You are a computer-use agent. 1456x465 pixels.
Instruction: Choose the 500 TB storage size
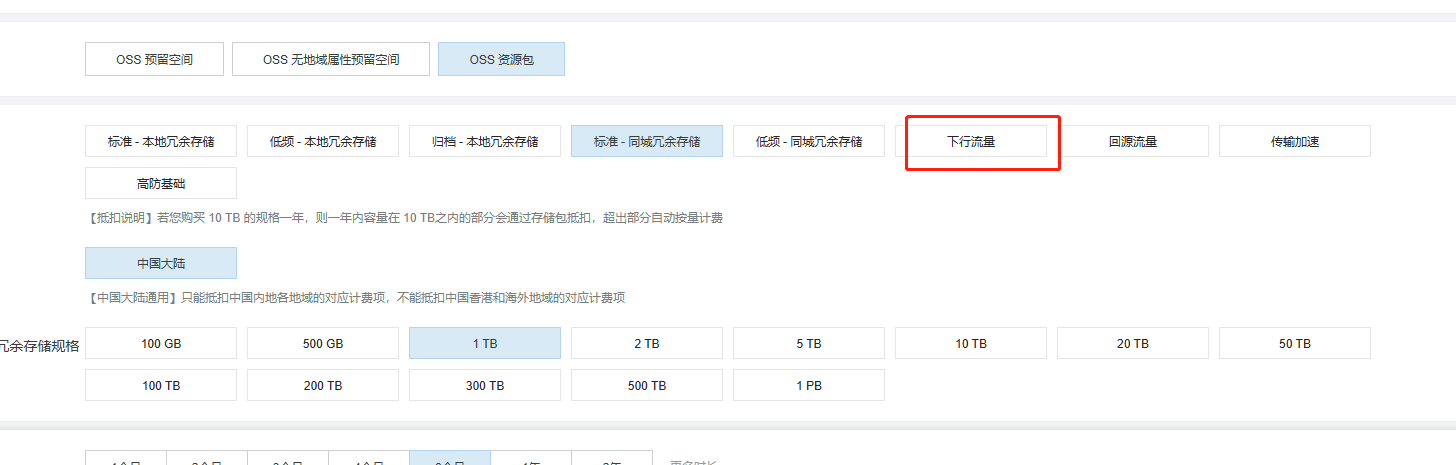647,385
